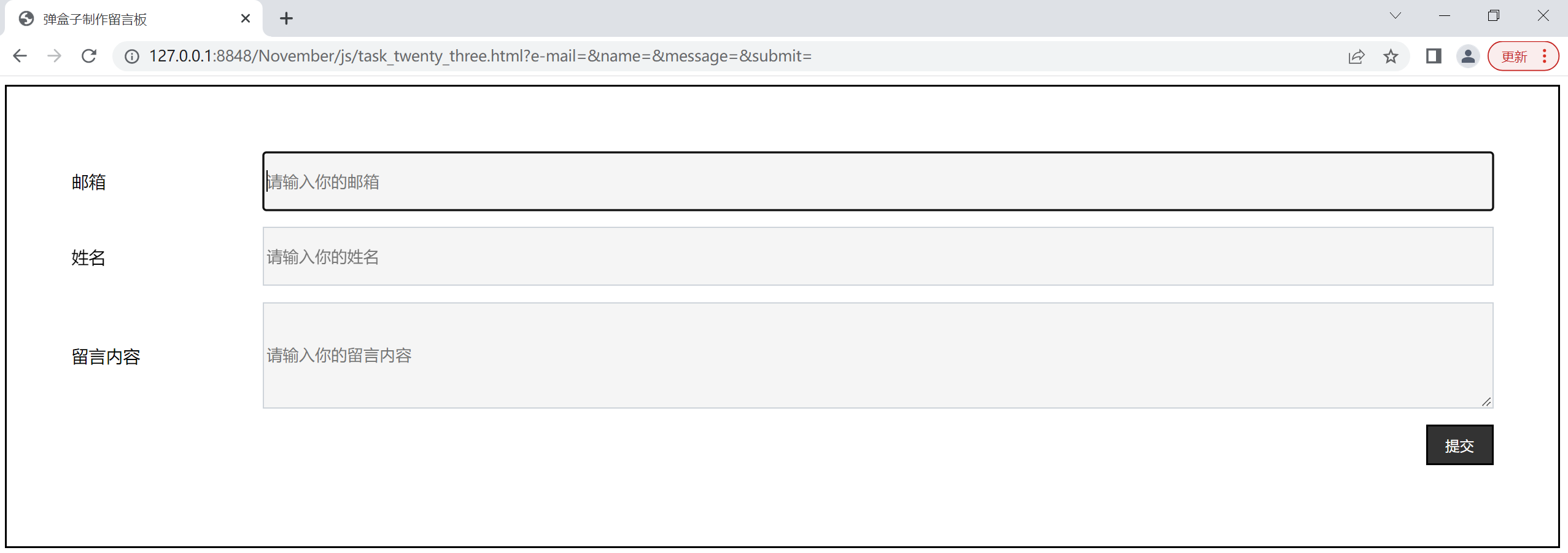
Task: Open the user profile avatar
Action: [x=1468, y=57]
